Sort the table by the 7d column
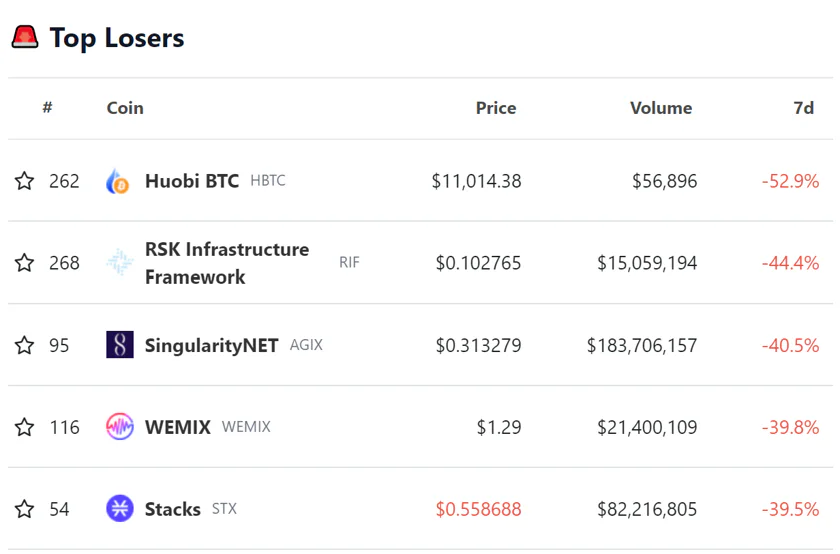Screen dimensions: 840x554 click(804, 108)
